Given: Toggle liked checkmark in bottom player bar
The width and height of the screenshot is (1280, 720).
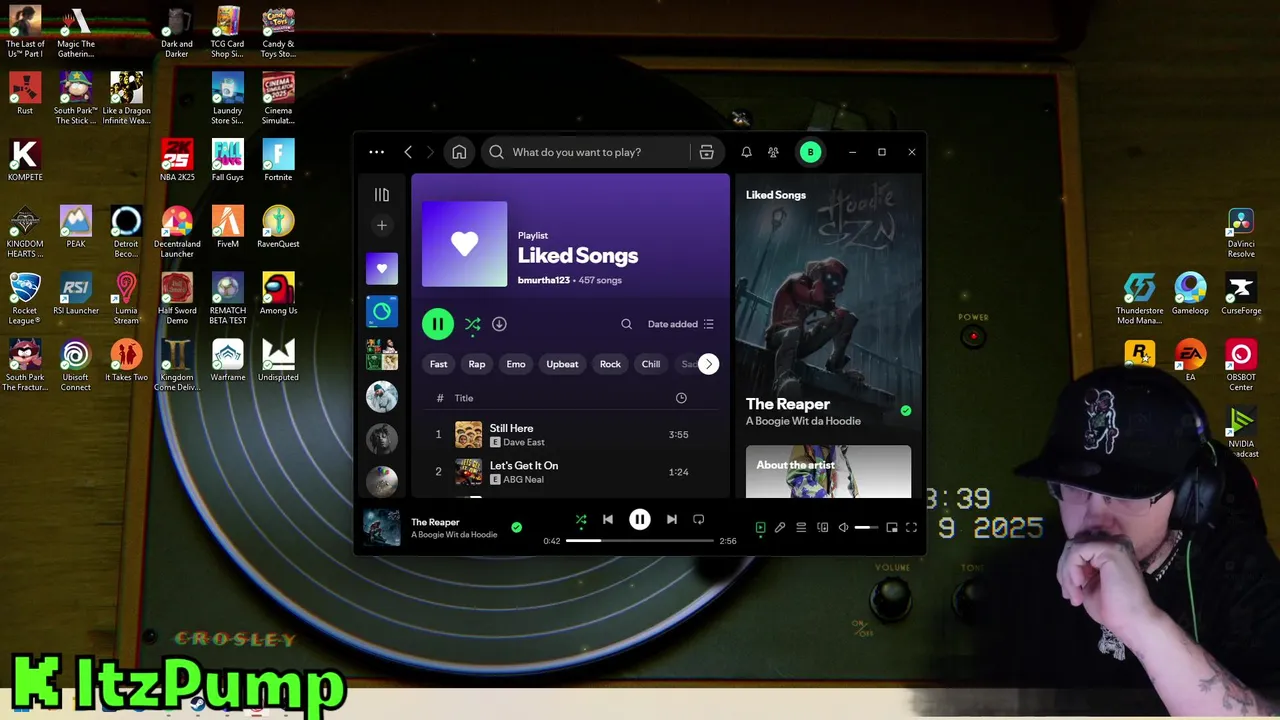Looking at the screenshot, I should tap(516, 527).
